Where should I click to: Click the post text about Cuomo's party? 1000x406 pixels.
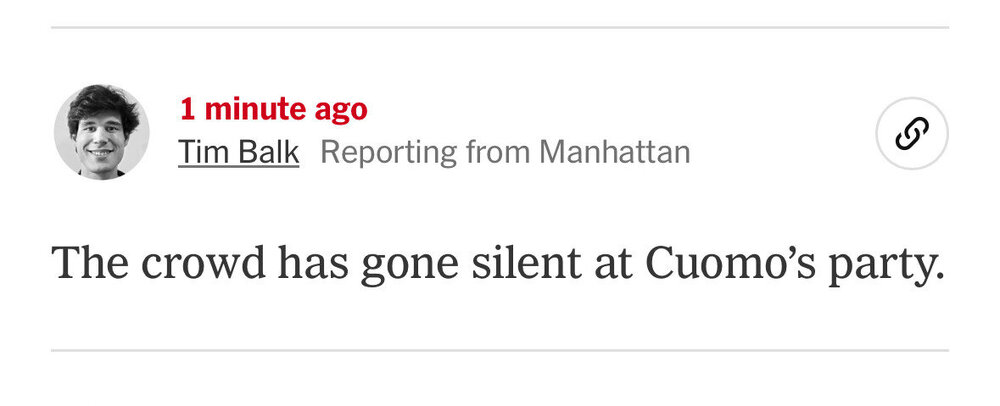498,262
